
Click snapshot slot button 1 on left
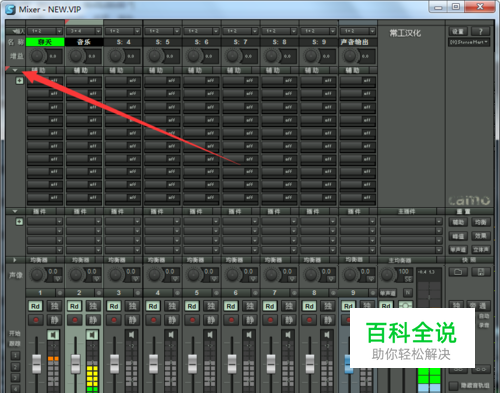click(15, 355)
